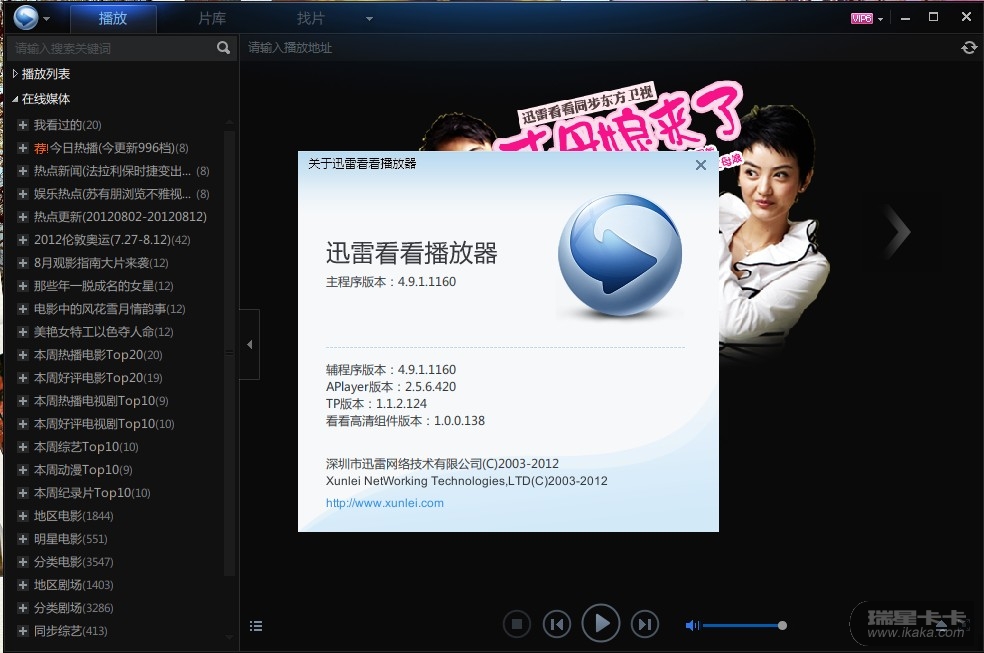Click the search keyword input field
This screenshot has height=653, width=984.
[113, 48]
